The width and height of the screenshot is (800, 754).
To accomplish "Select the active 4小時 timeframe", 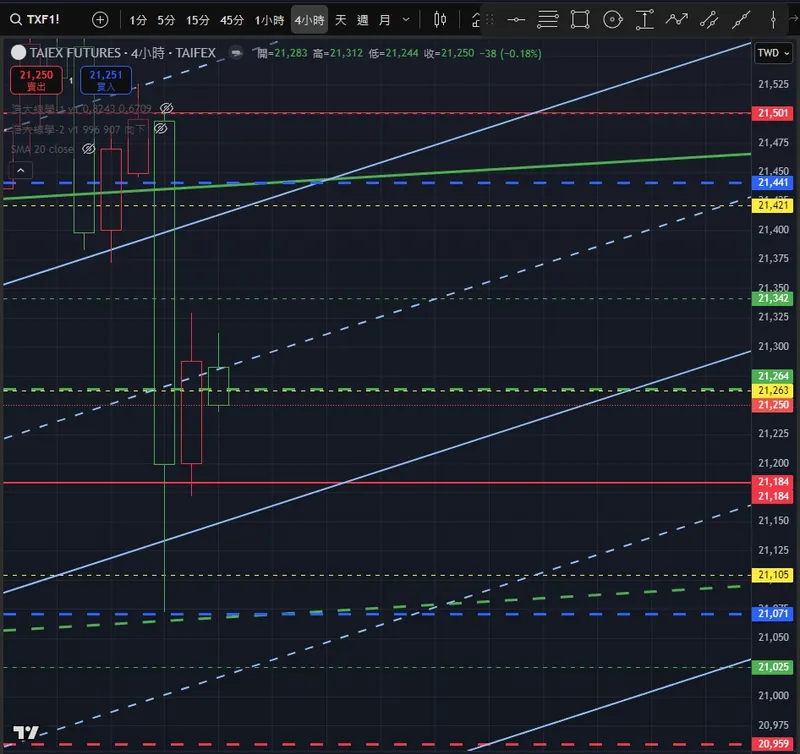I will coord(309,20).
